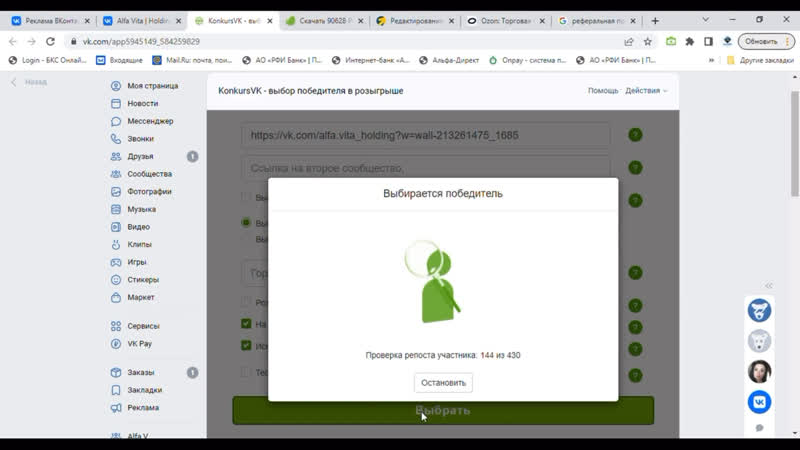Click browser address bar URL

click(x=141, y=41)
